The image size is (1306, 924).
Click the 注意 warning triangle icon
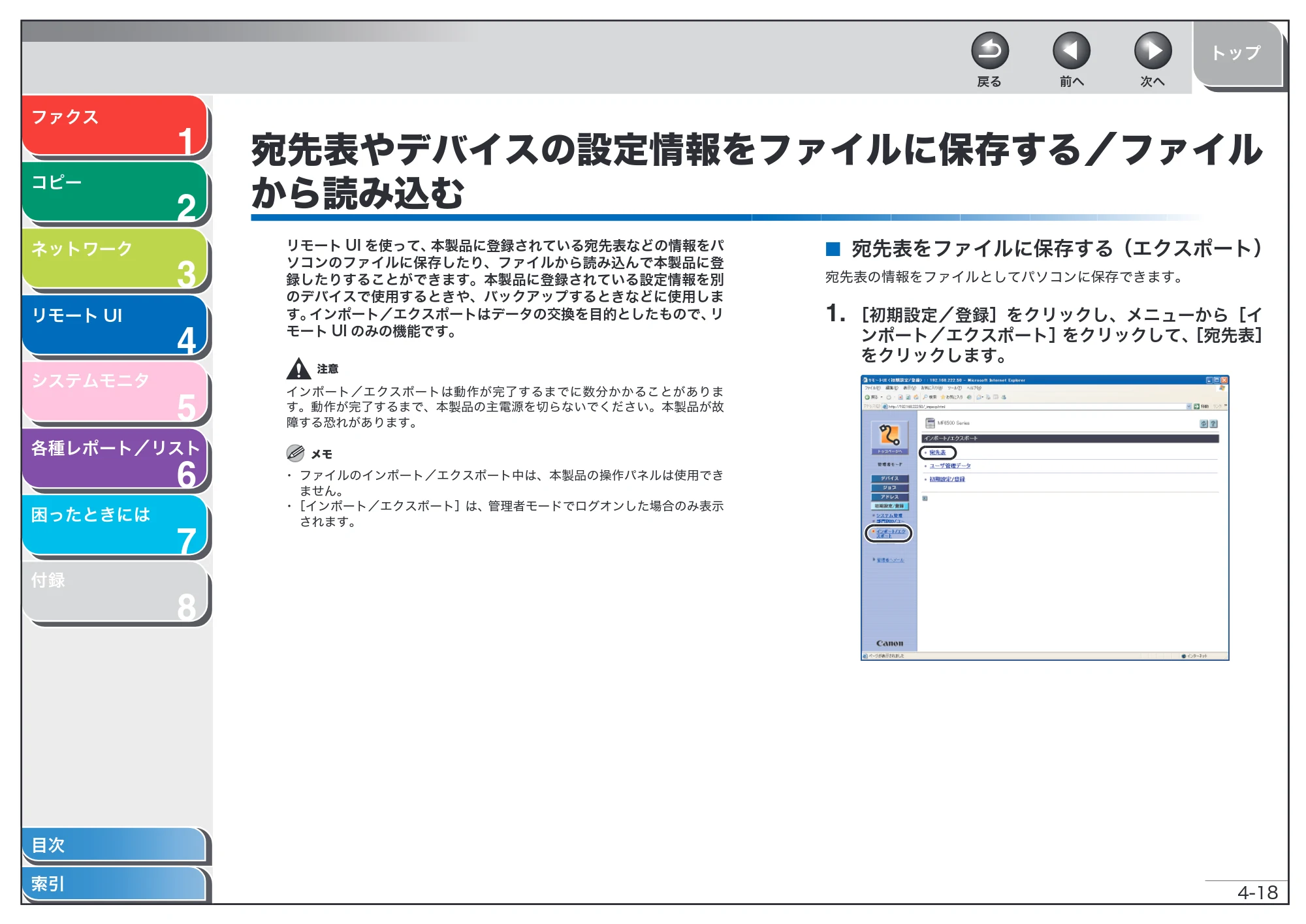tap(298, 368)
